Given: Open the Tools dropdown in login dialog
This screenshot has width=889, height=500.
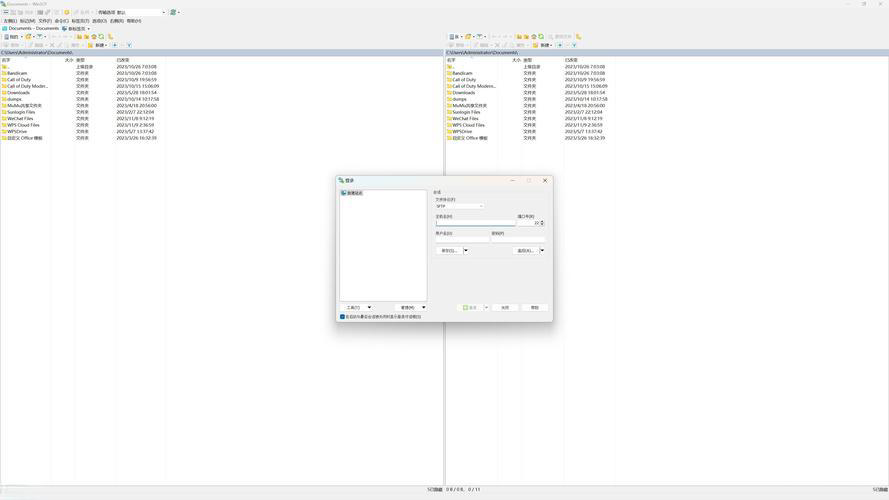Looking at the screenshot, I should tap(355, 308).
